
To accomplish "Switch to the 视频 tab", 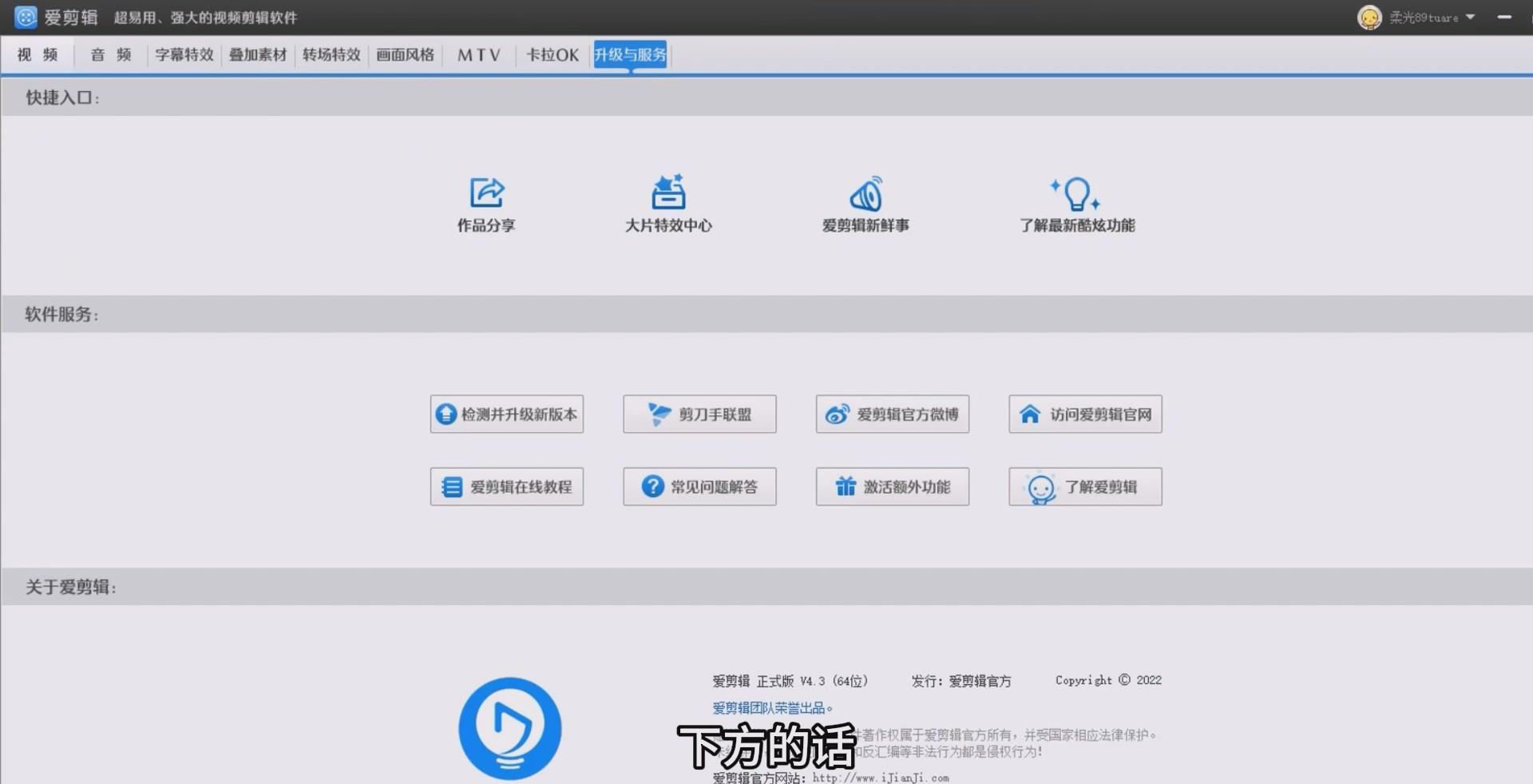I will coord(38,55).
